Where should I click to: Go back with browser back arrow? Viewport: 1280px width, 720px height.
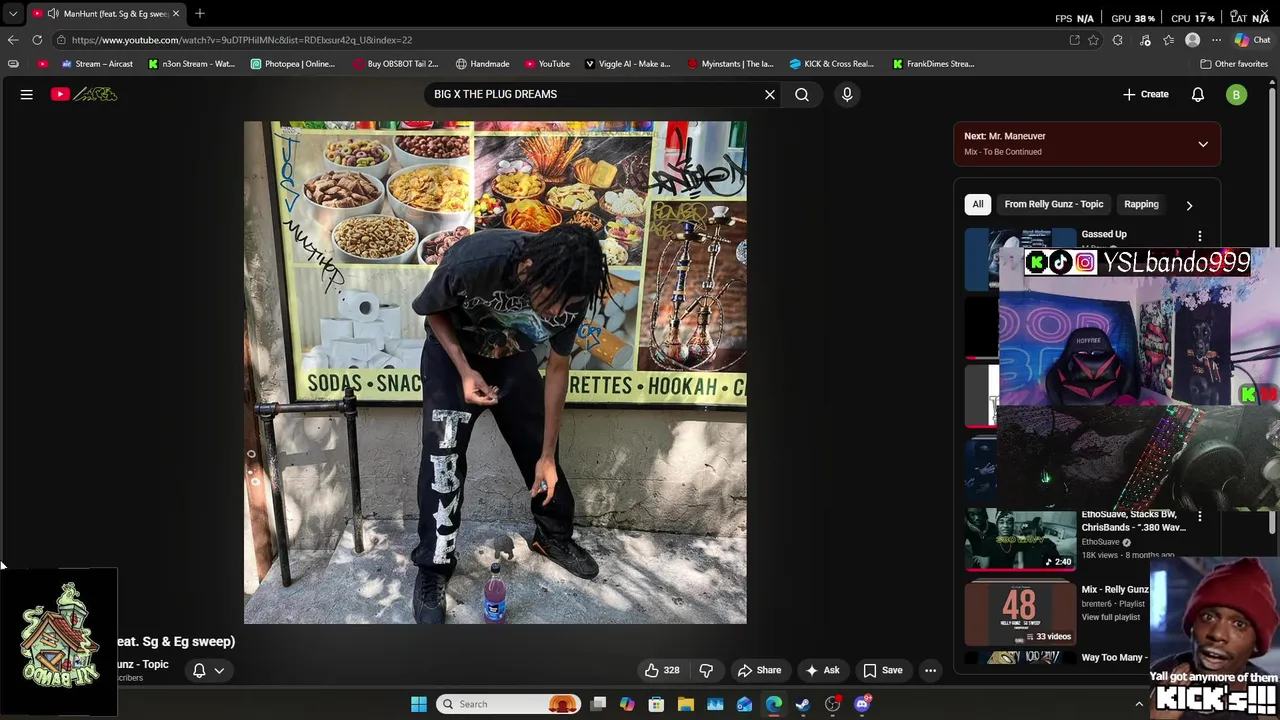[13, 40]
